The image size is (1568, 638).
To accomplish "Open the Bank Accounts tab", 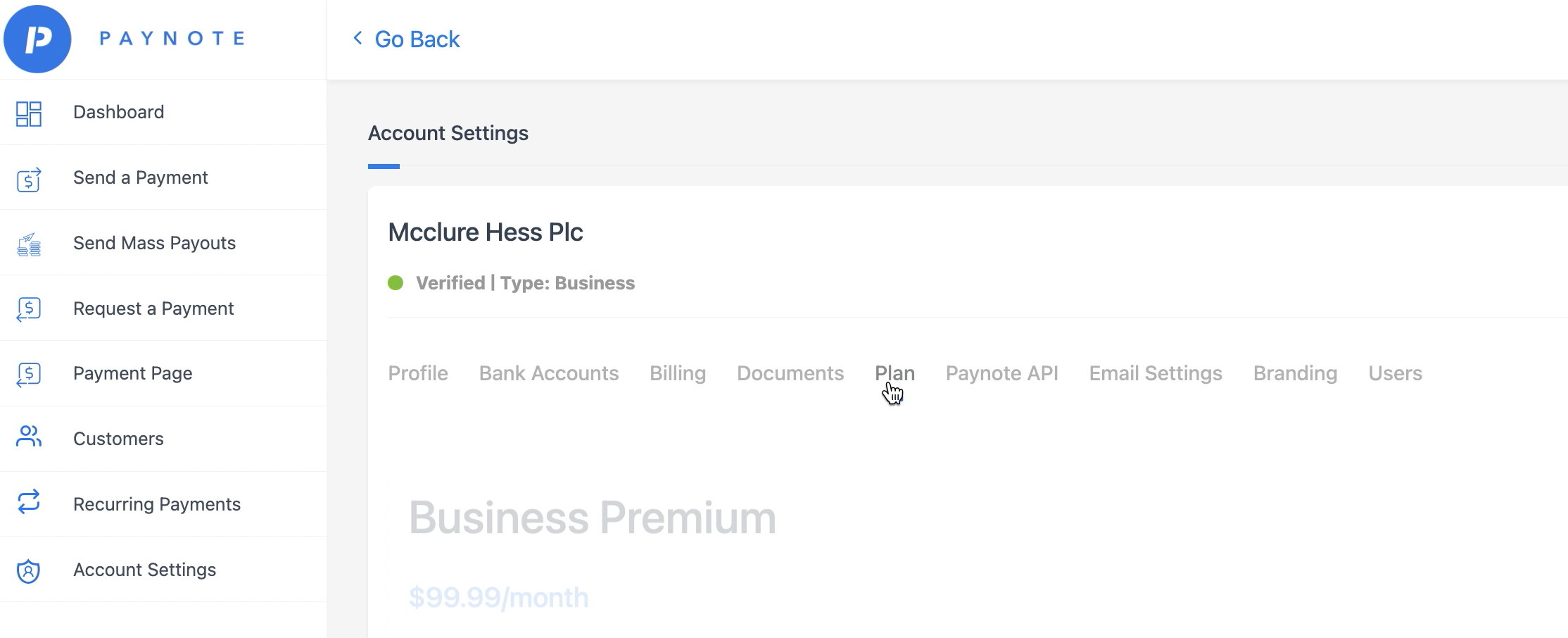I will [549, 373].
